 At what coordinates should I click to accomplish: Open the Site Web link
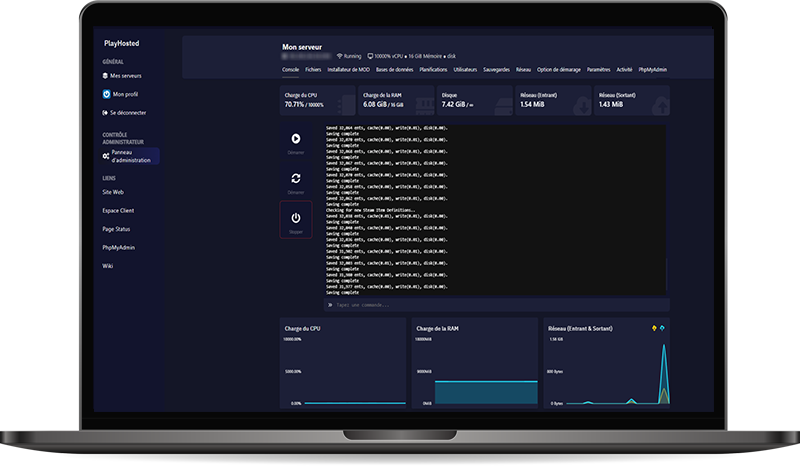[x=113, y=192]
